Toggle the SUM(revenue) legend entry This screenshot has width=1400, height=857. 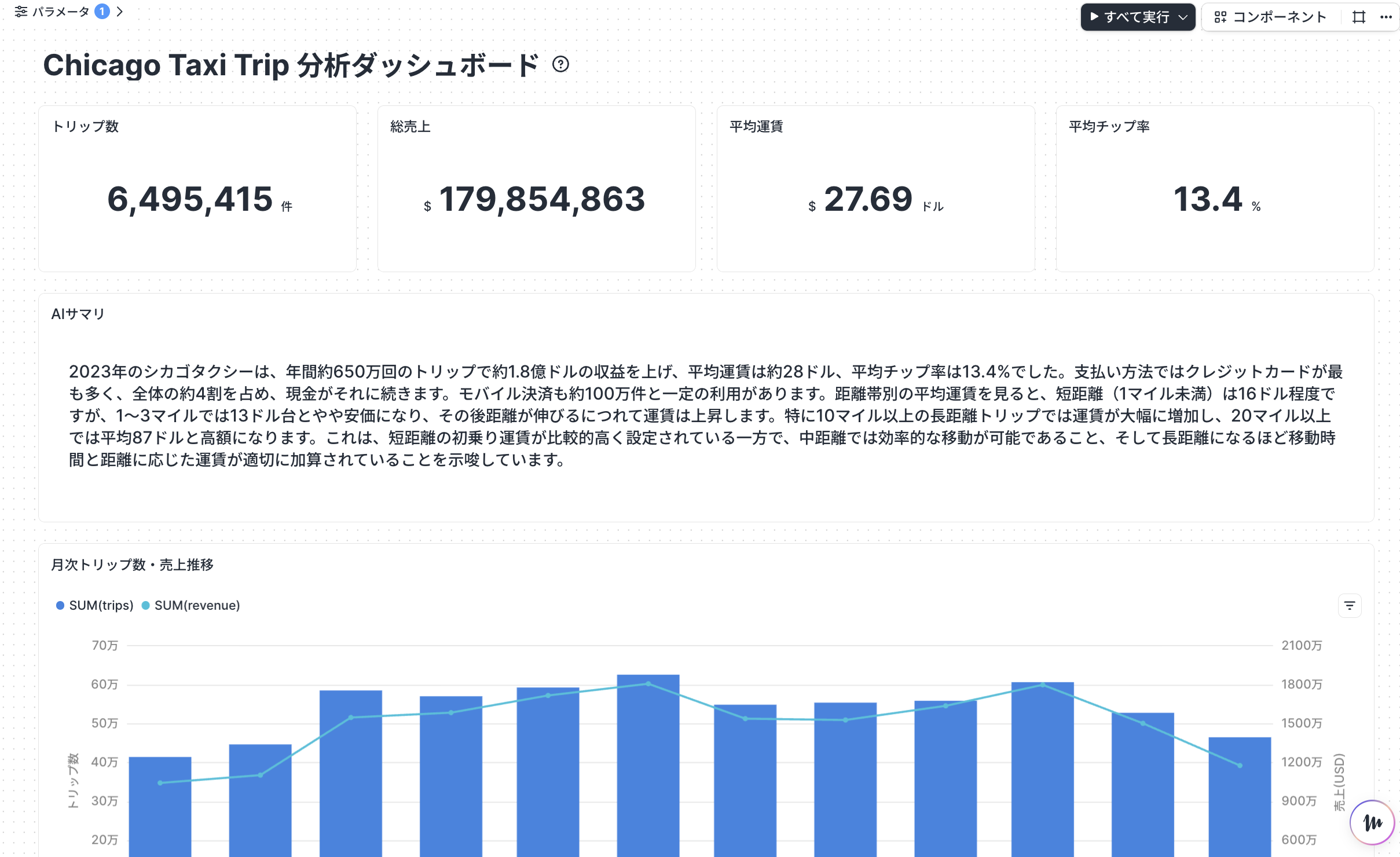190,605
